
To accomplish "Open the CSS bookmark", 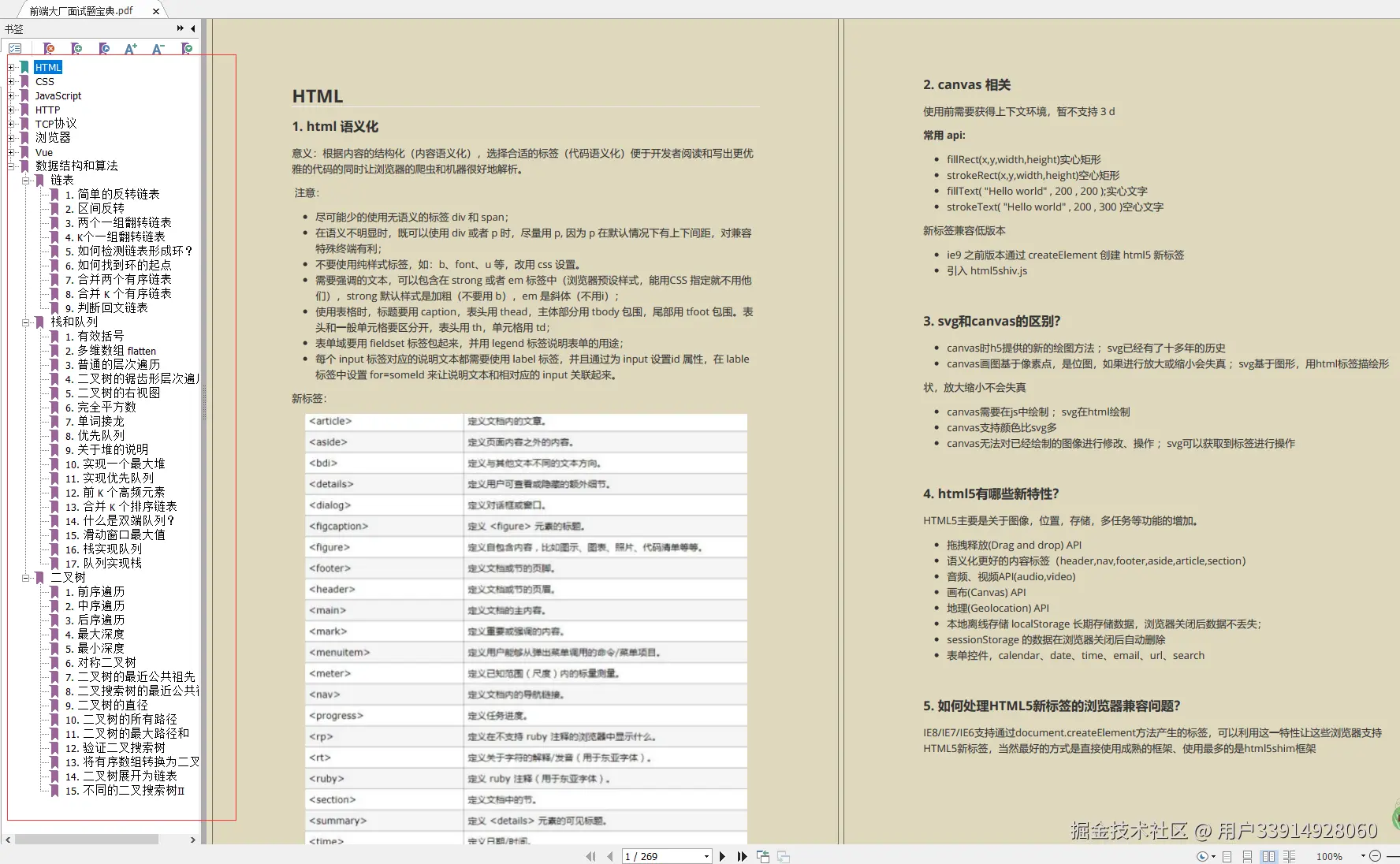I will tap(45, 82).
